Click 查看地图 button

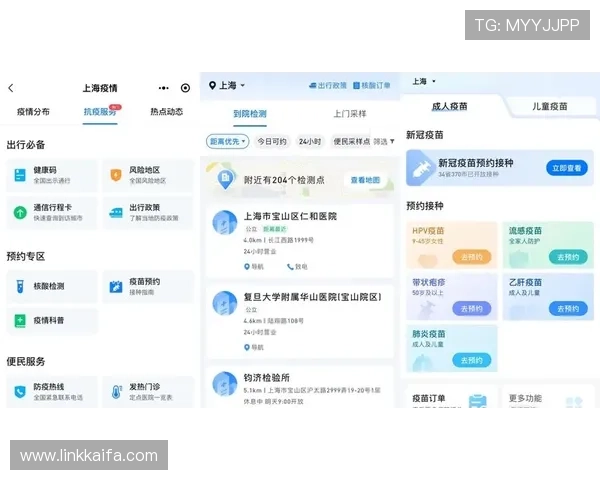pos(365,180)
